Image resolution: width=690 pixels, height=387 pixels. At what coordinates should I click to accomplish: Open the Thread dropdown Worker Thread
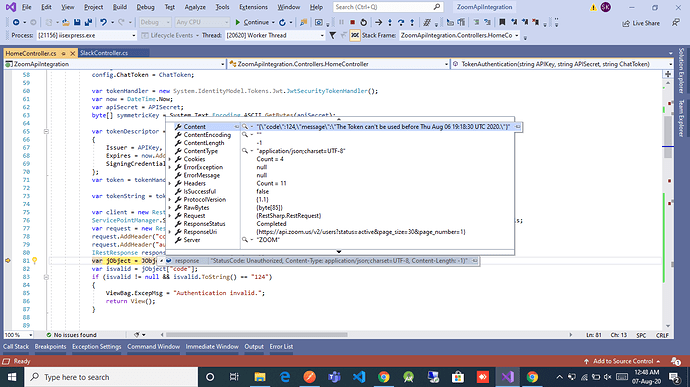point(275,35)
